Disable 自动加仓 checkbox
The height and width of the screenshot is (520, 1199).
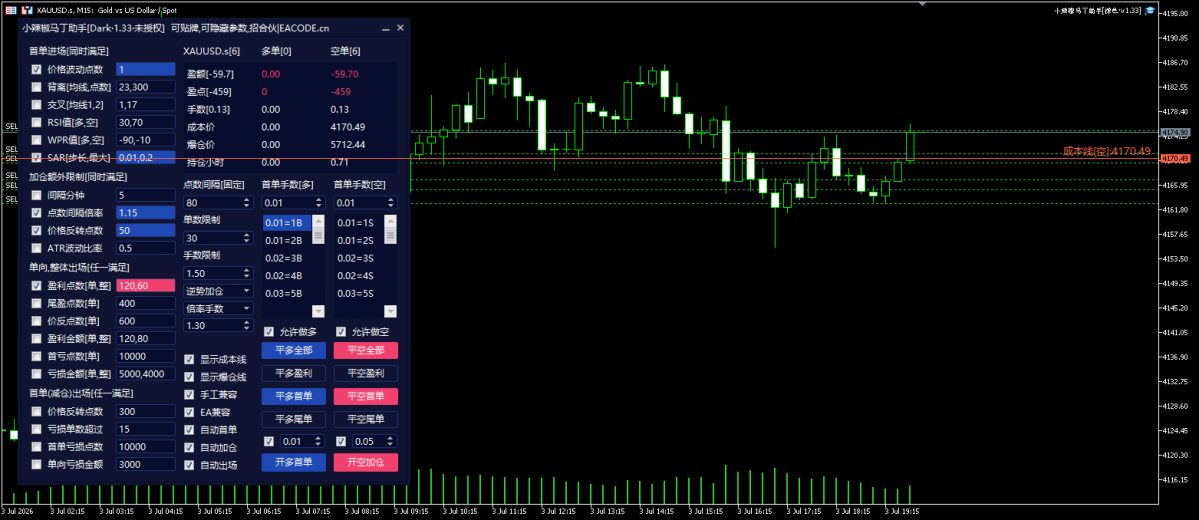pyautogui.click(x=190, y=447)
